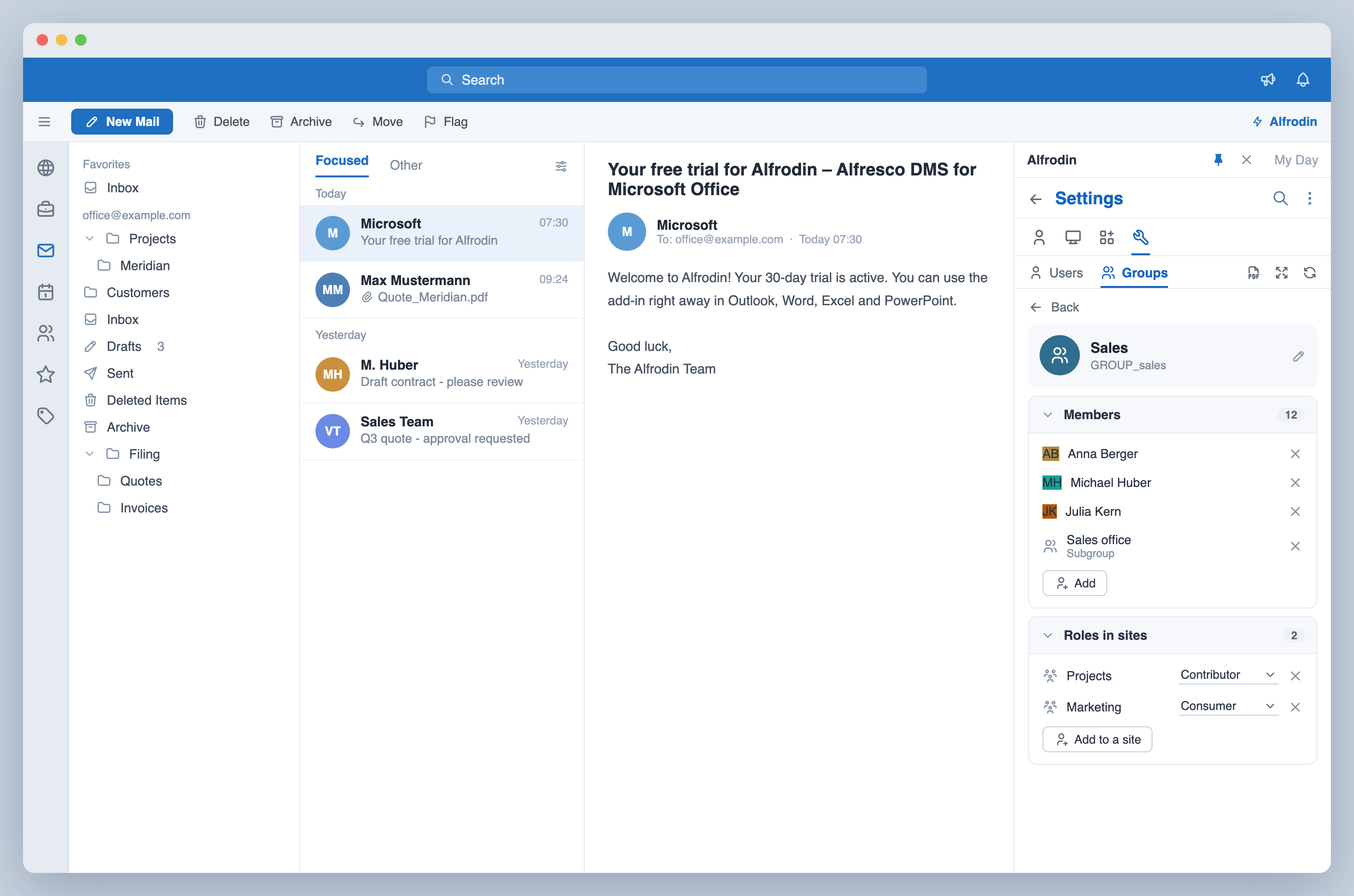Open the Sales Team Q3 quote email

tap(442, 430)
